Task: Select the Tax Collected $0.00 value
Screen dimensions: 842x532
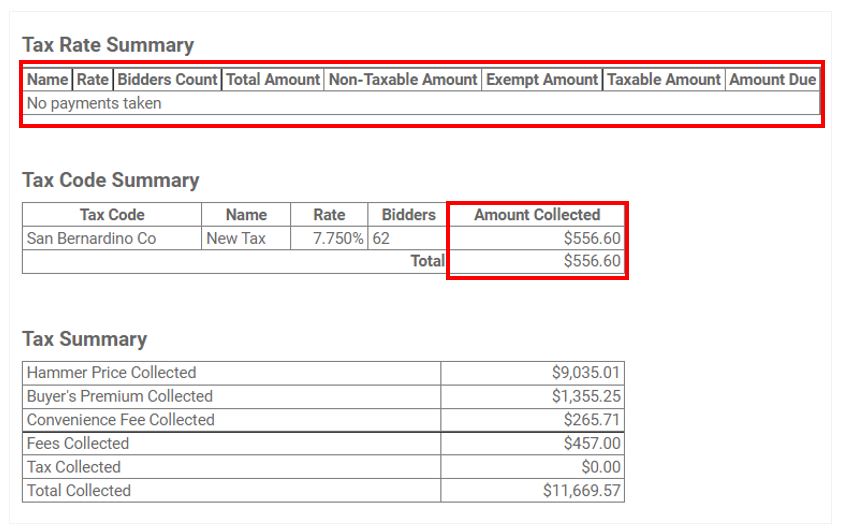Action: pyautogui.click(x=601, y=467)
